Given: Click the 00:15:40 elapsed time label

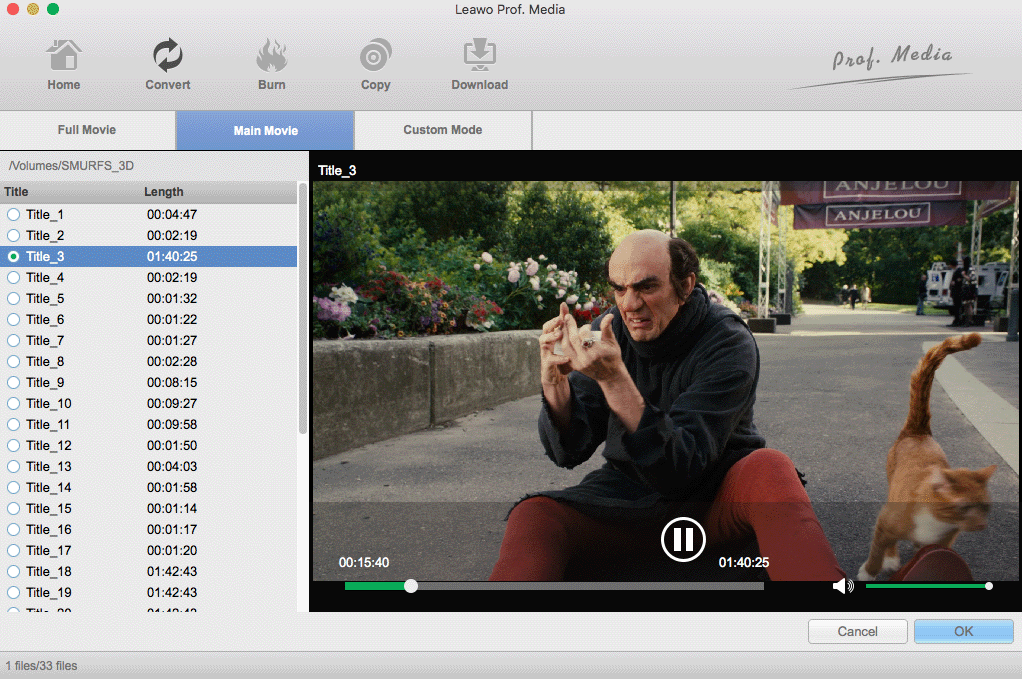Looking at the screenshot, I should coord(364,562).
